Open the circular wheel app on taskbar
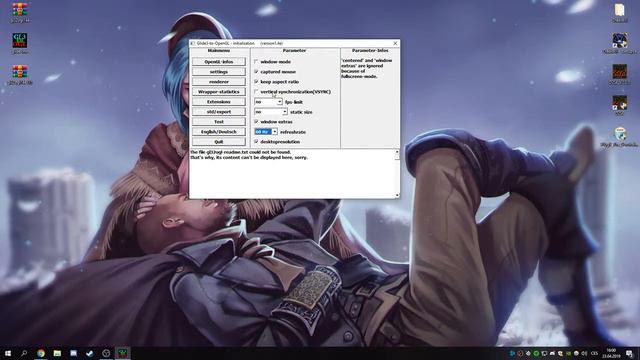This screenshot has height=360, width=640. tap(106, 353)
